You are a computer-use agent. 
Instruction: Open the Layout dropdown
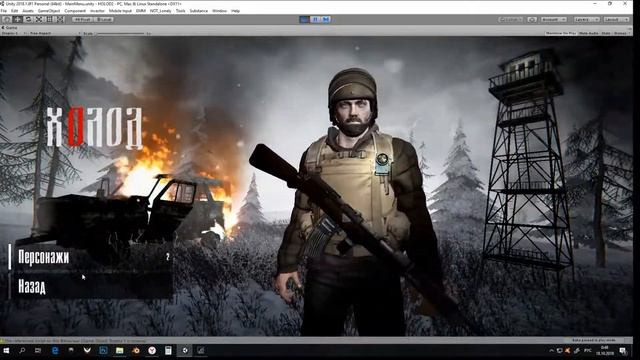coord(616,19)
